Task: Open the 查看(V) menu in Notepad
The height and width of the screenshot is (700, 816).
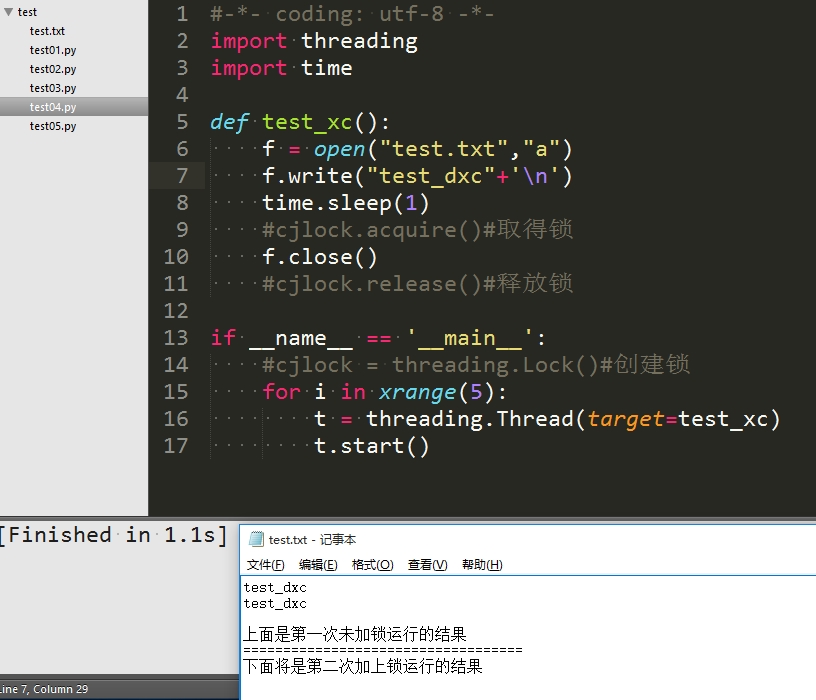Action: pyautogui.click(x=427, y=564)
